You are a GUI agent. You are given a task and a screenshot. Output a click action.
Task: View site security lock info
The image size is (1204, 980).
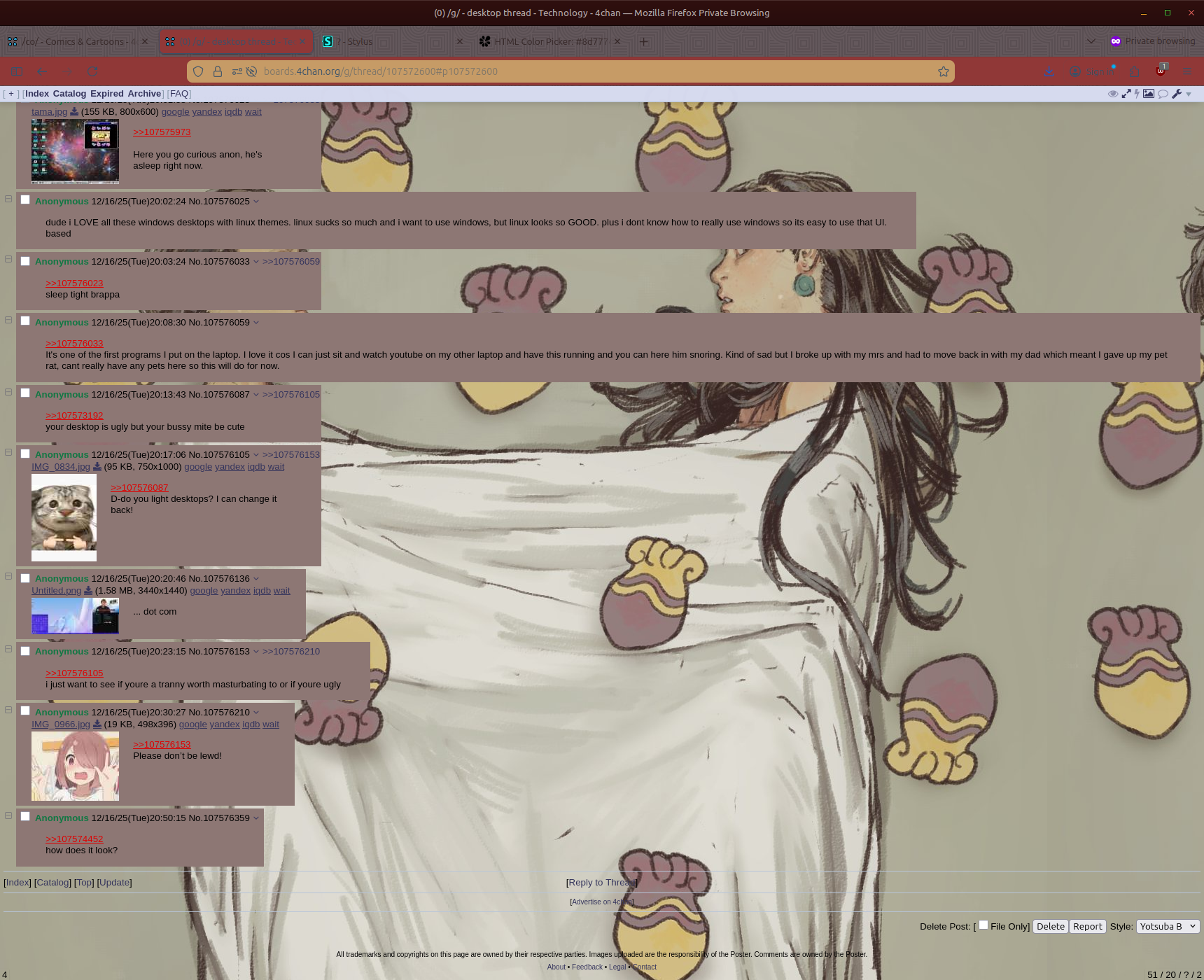click(x=218, y=71)
